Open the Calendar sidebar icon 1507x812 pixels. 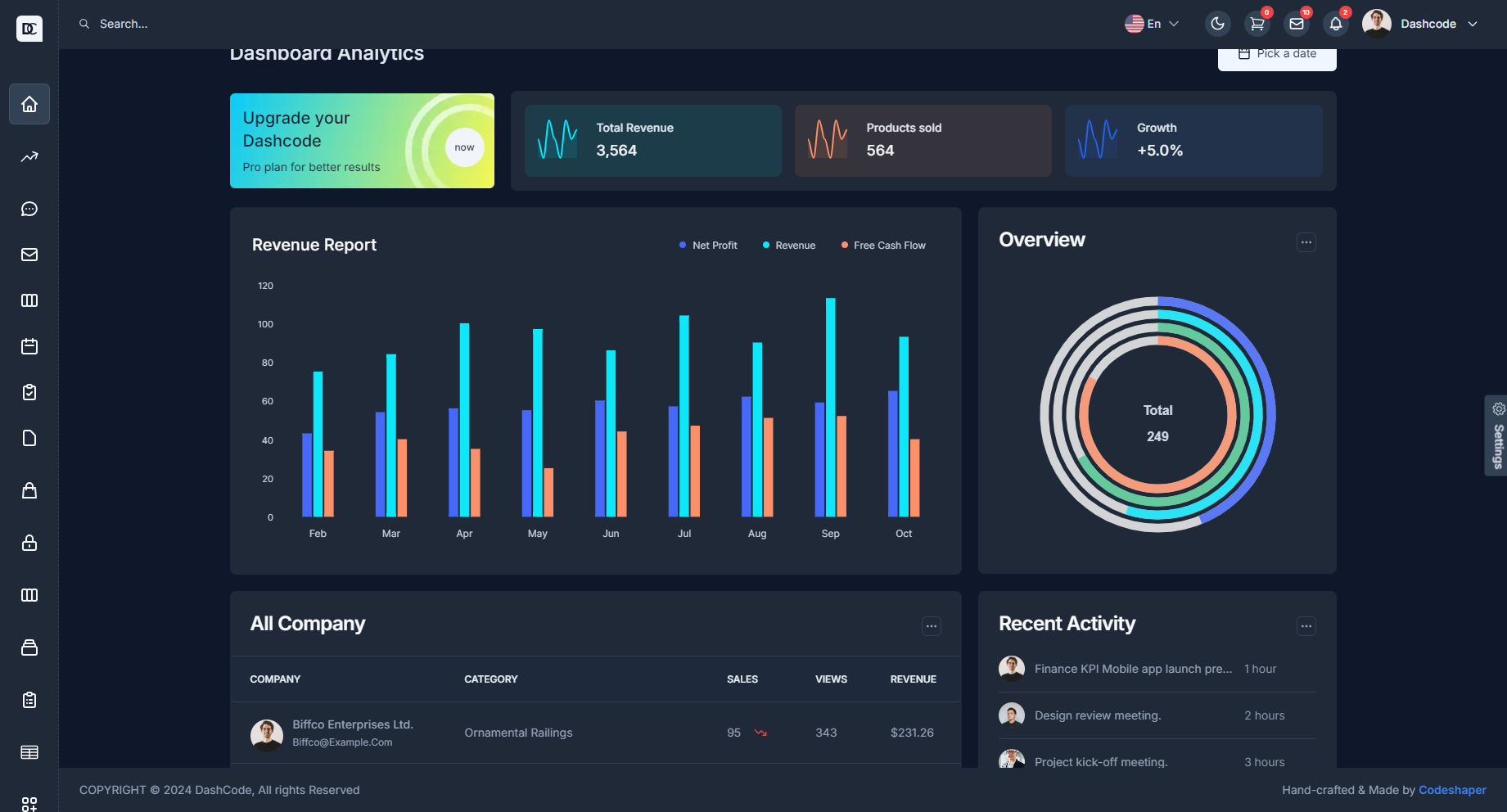click(29, 346)
